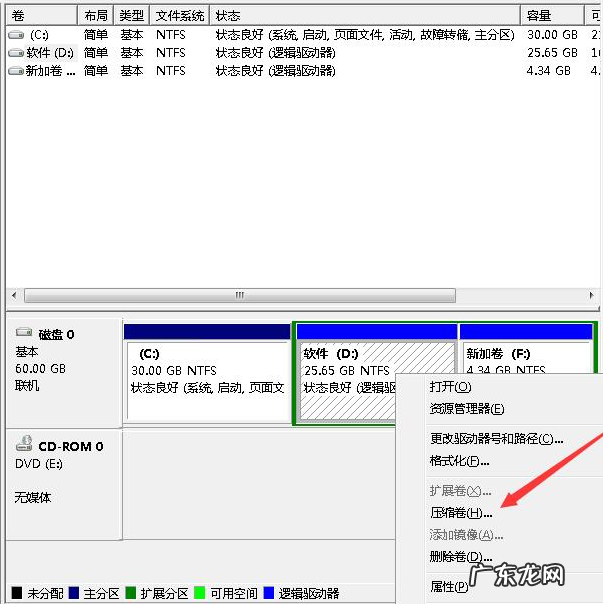Click the 新加卷 volume name in the list
This screenshot has height=604, width=603.
(50, 71)
